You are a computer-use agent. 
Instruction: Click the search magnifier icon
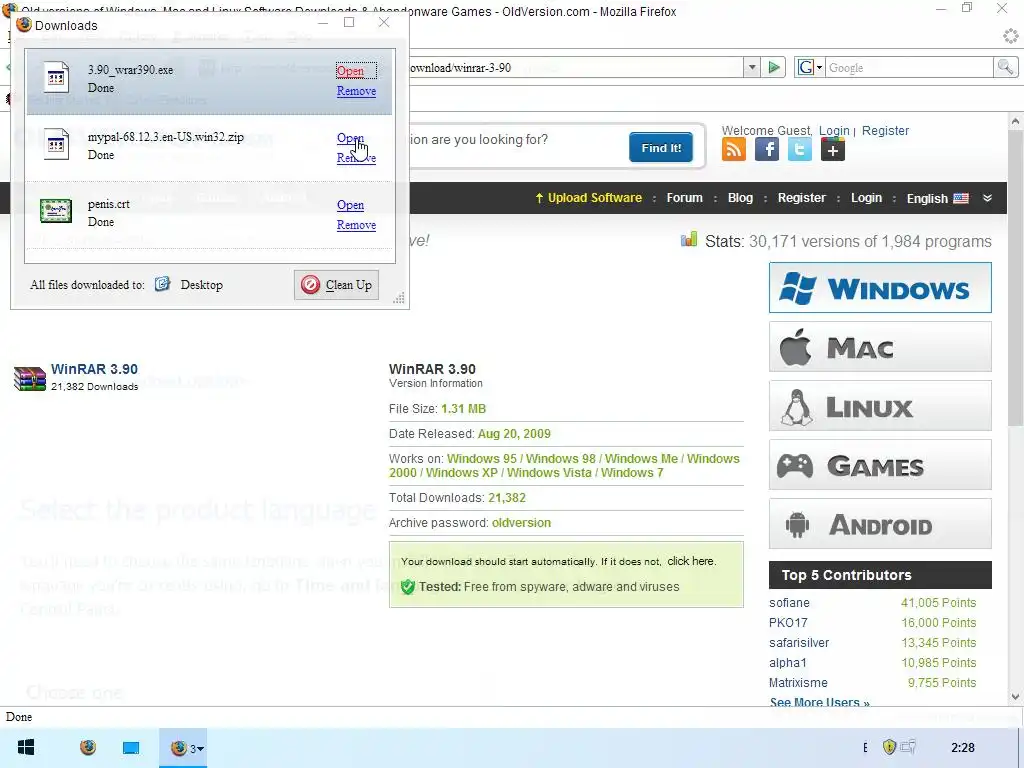click(1004, 67)
